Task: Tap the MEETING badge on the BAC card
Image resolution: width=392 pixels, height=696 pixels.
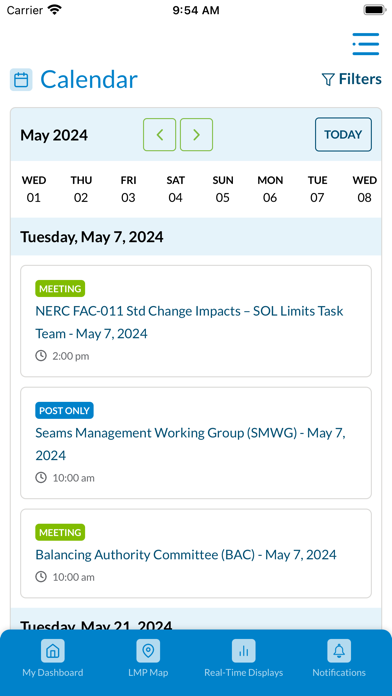Action: (60, 532)
